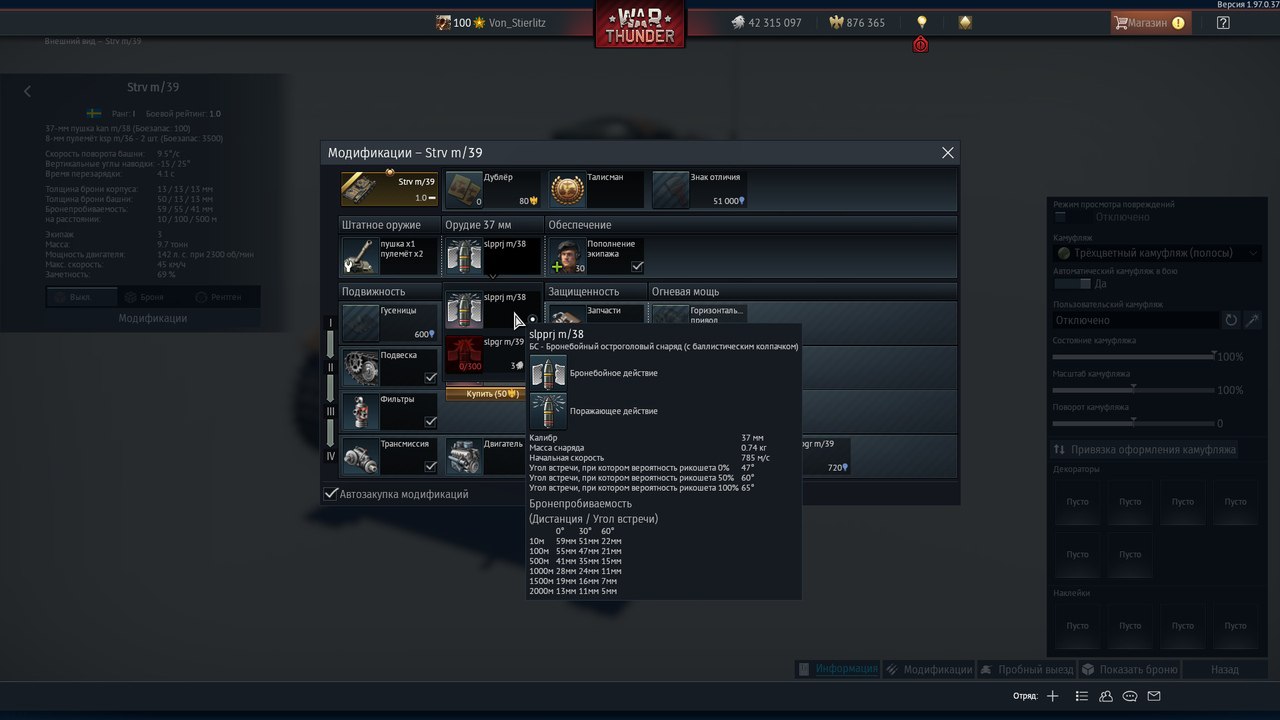Open the Талисман talisman item
Screen dimensions: 1280x720
click(x=596, y=189)
